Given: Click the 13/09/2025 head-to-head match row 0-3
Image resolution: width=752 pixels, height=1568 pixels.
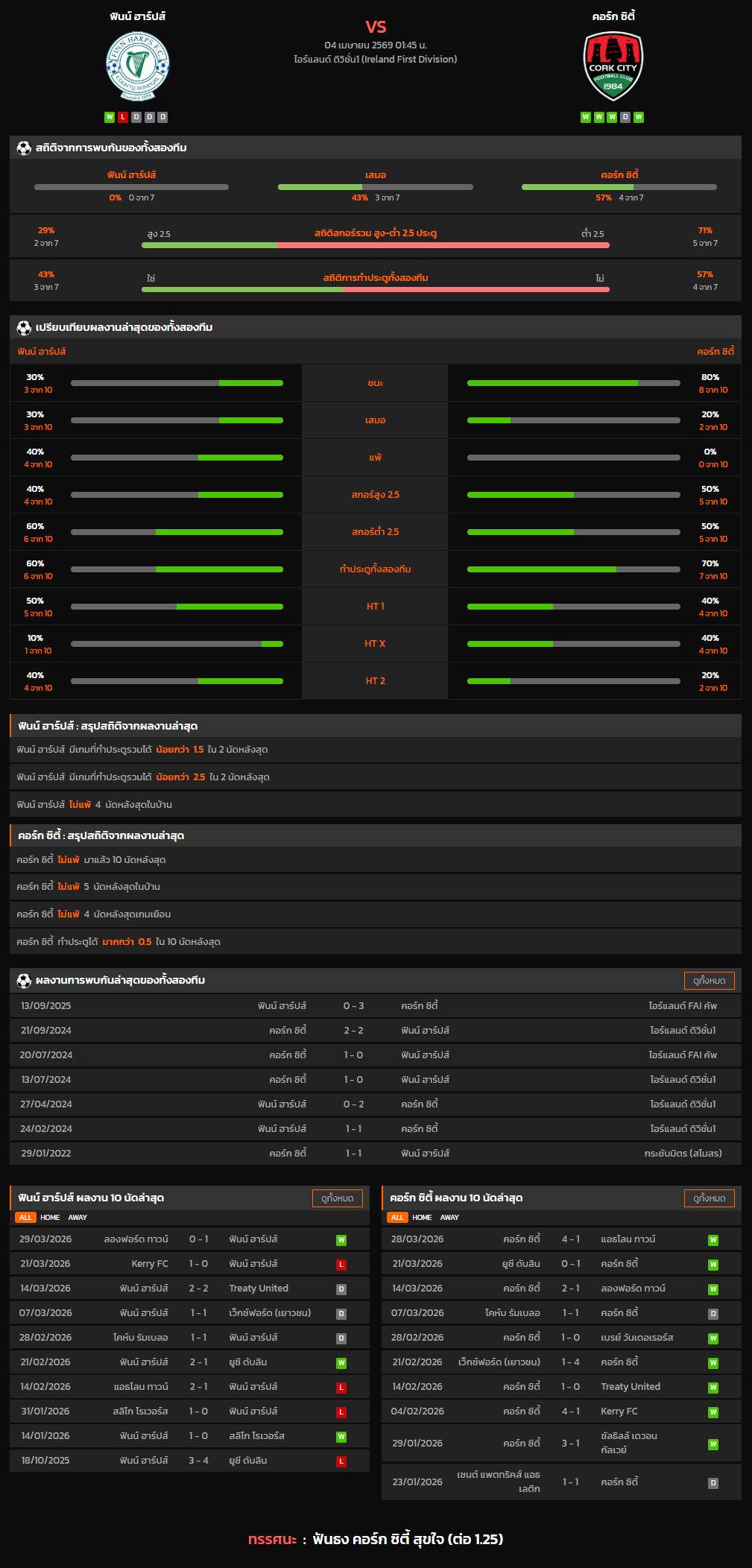Looking at the screenshot, I should point(376,1006).
